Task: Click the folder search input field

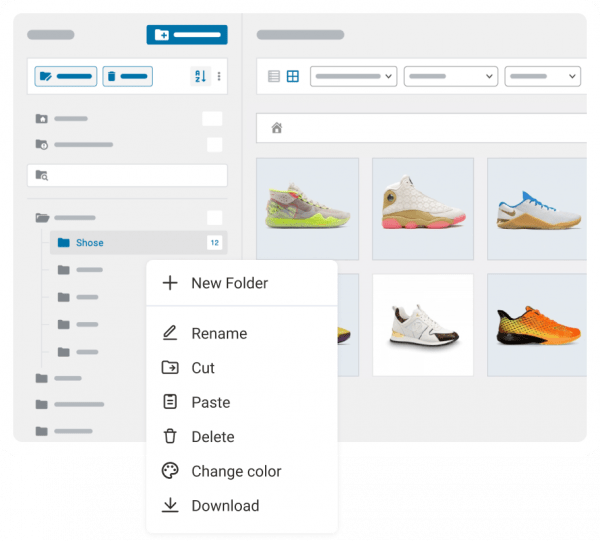Action: pyautogui.click(x=127, y=176)
